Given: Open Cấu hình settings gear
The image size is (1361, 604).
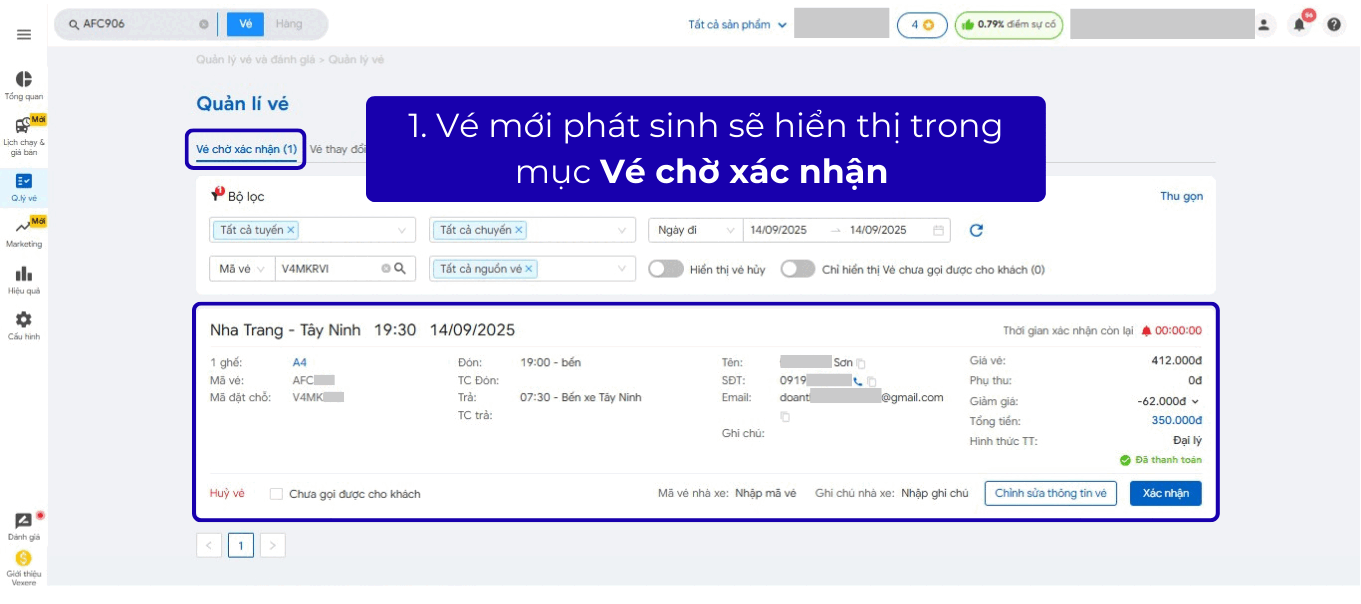Looking at the screenshot, I should point(24,325).
